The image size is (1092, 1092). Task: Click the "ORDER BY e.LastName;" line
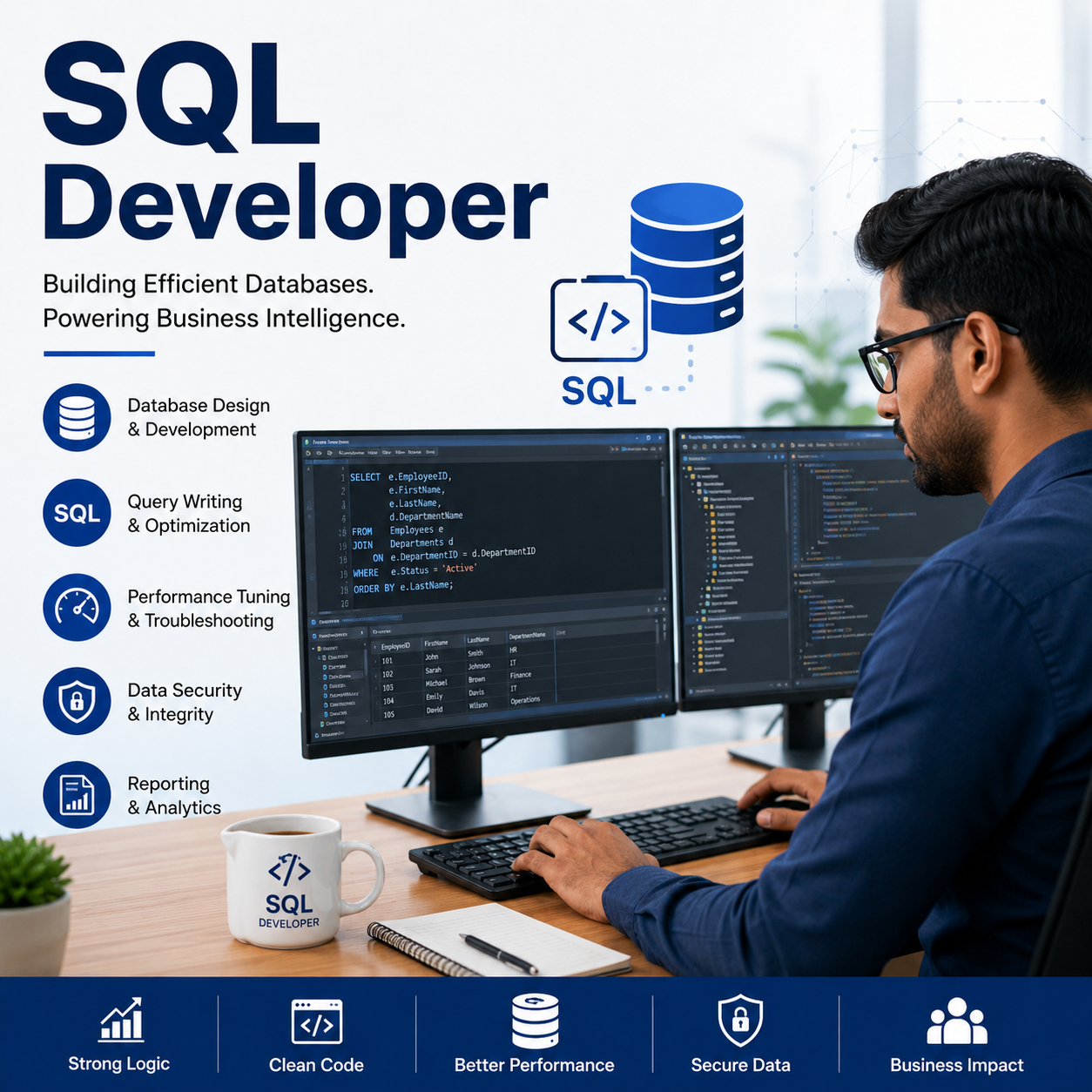click(403, 587)
